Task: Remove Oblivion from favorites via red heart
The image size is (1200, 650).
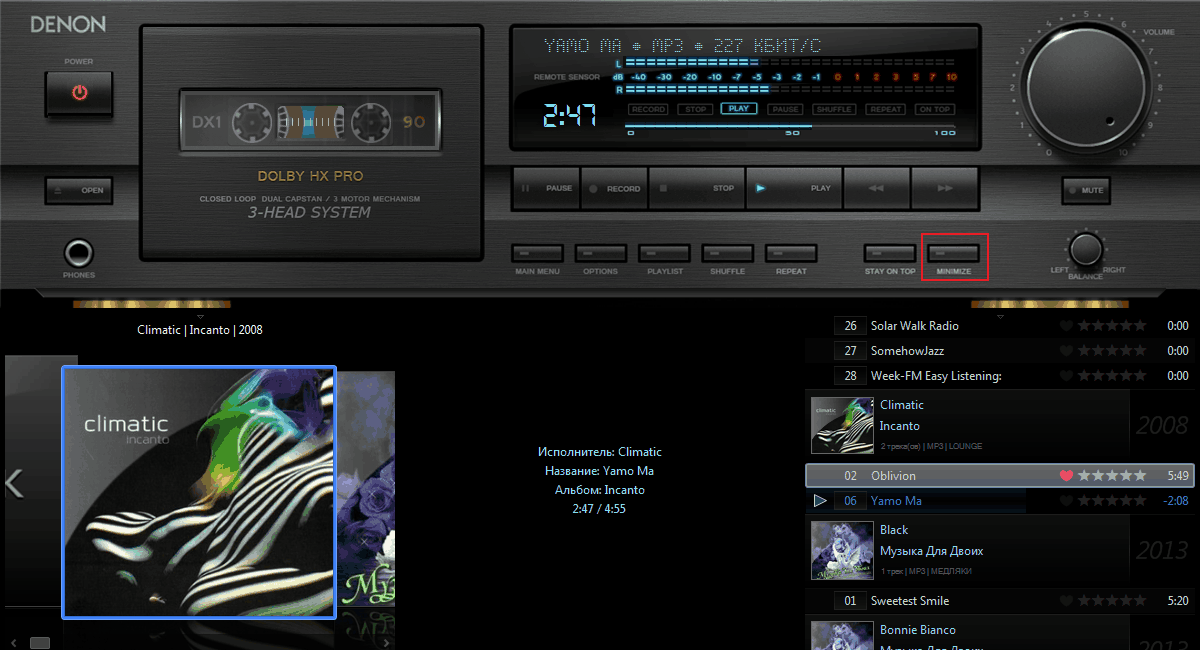Action: click(x=1066, y=476)
